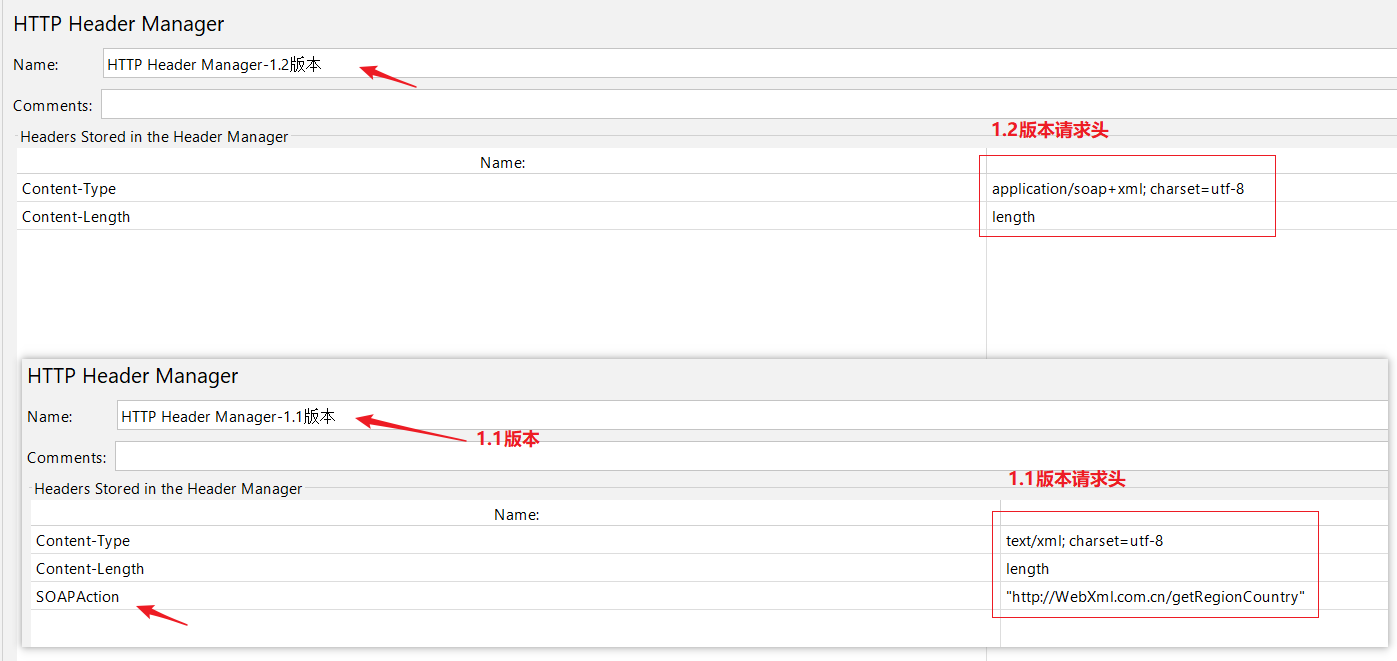Click the Name field containing "HTTP Header Manager-1.2版本"
This screenshot has height=661, width=1397.
click(x=700, y=64)
